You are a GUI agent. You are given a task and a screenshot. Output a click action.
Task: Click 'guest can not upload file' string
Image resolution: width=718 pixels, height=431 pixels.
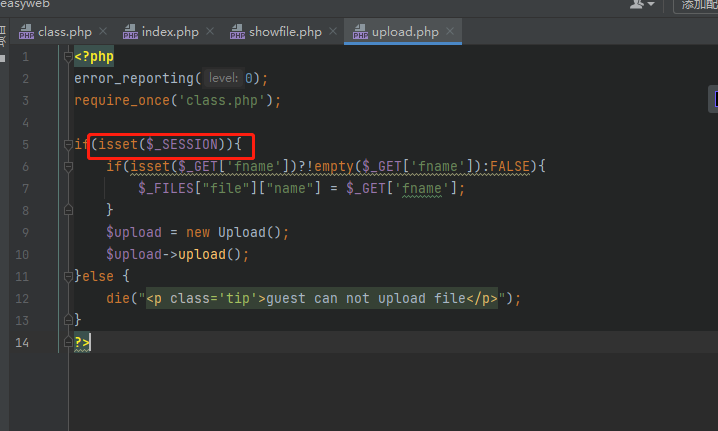(x=366, y=298)
